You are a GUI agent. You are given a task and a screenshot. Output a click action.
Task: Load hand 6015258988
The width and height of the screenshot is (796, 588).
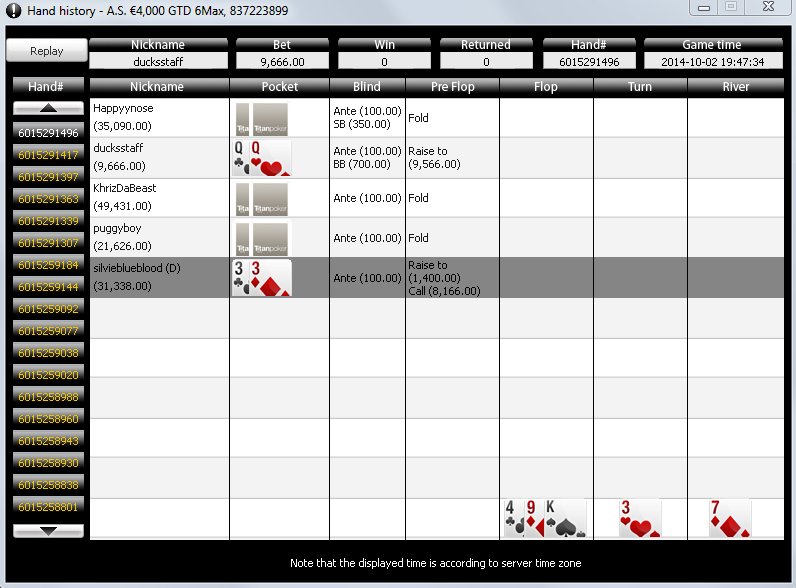coord(48,397)
